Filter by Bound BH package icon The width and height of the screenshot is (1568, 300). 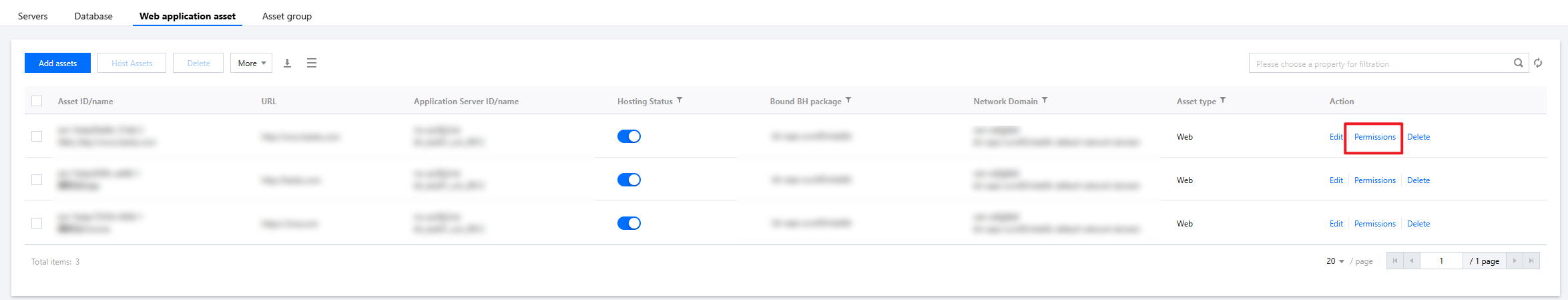[848, 100]
